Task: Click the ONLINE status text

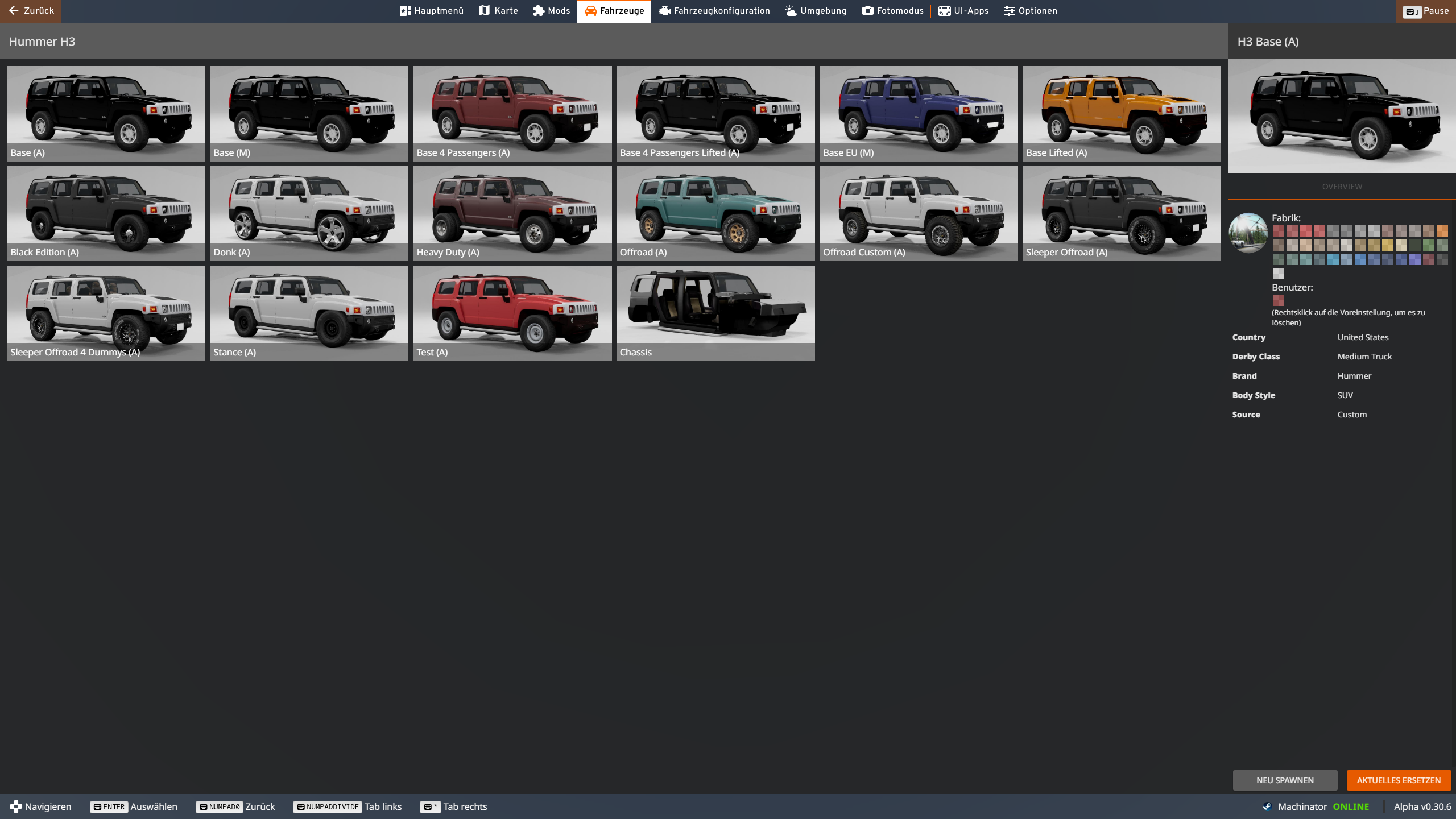Action: click(x=1351, y=806)
